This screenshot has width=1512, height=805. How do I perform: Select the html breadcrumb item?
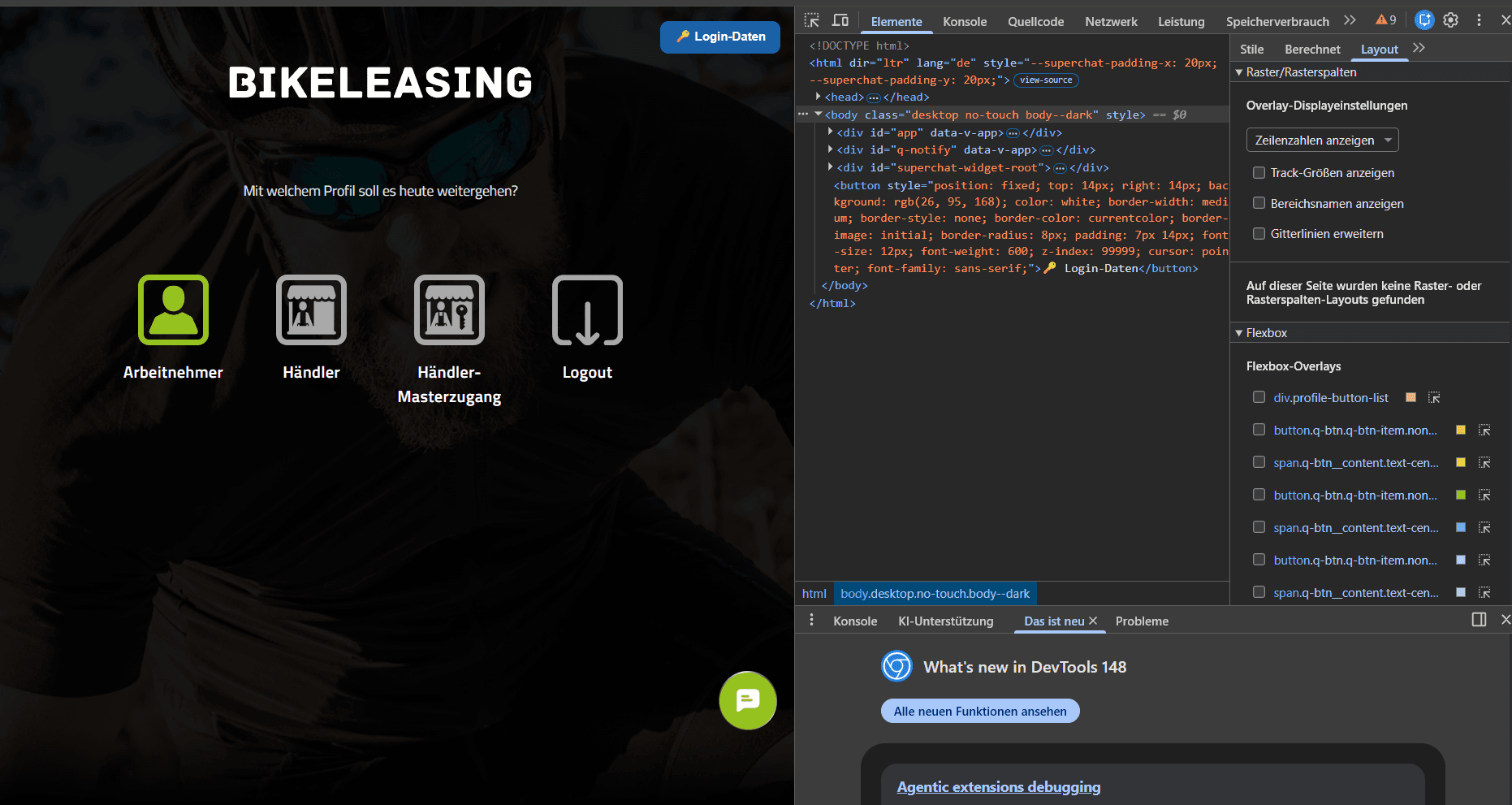click(x=814, y=594)
